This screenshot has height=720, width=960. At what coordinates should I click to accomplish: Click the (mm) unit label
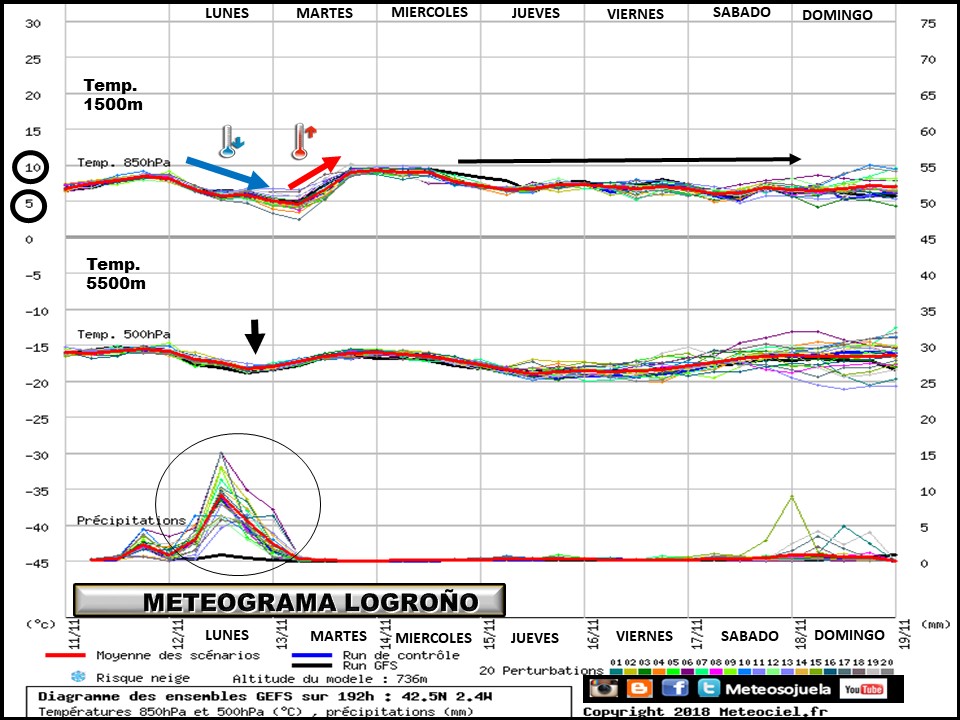point(934,624)
